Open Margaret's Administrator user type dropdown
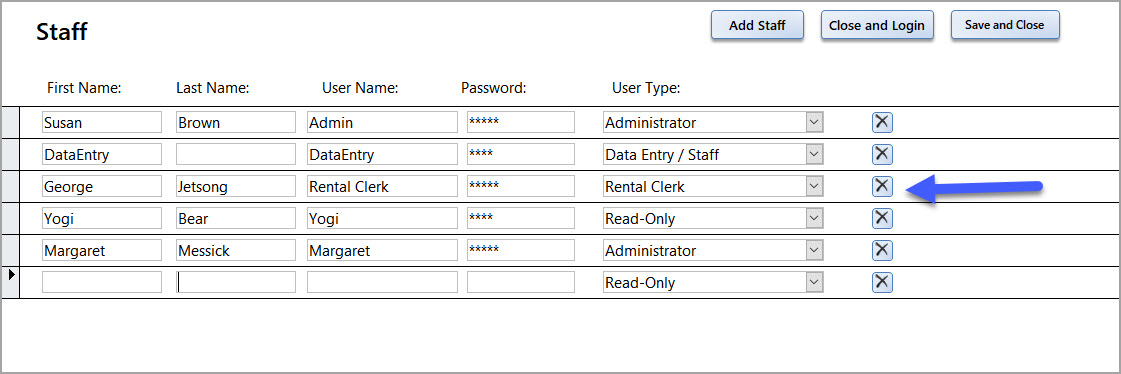This screenshot has height=374, width=1121. [814, 250]
